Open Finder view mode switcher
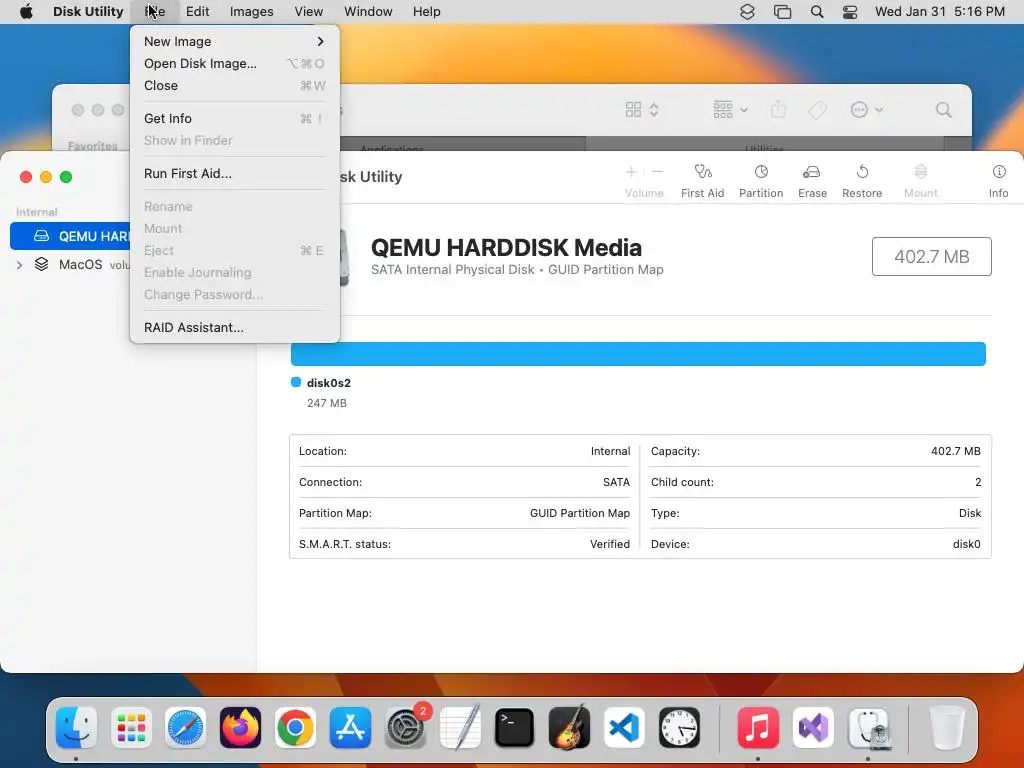 coord(643,110)
